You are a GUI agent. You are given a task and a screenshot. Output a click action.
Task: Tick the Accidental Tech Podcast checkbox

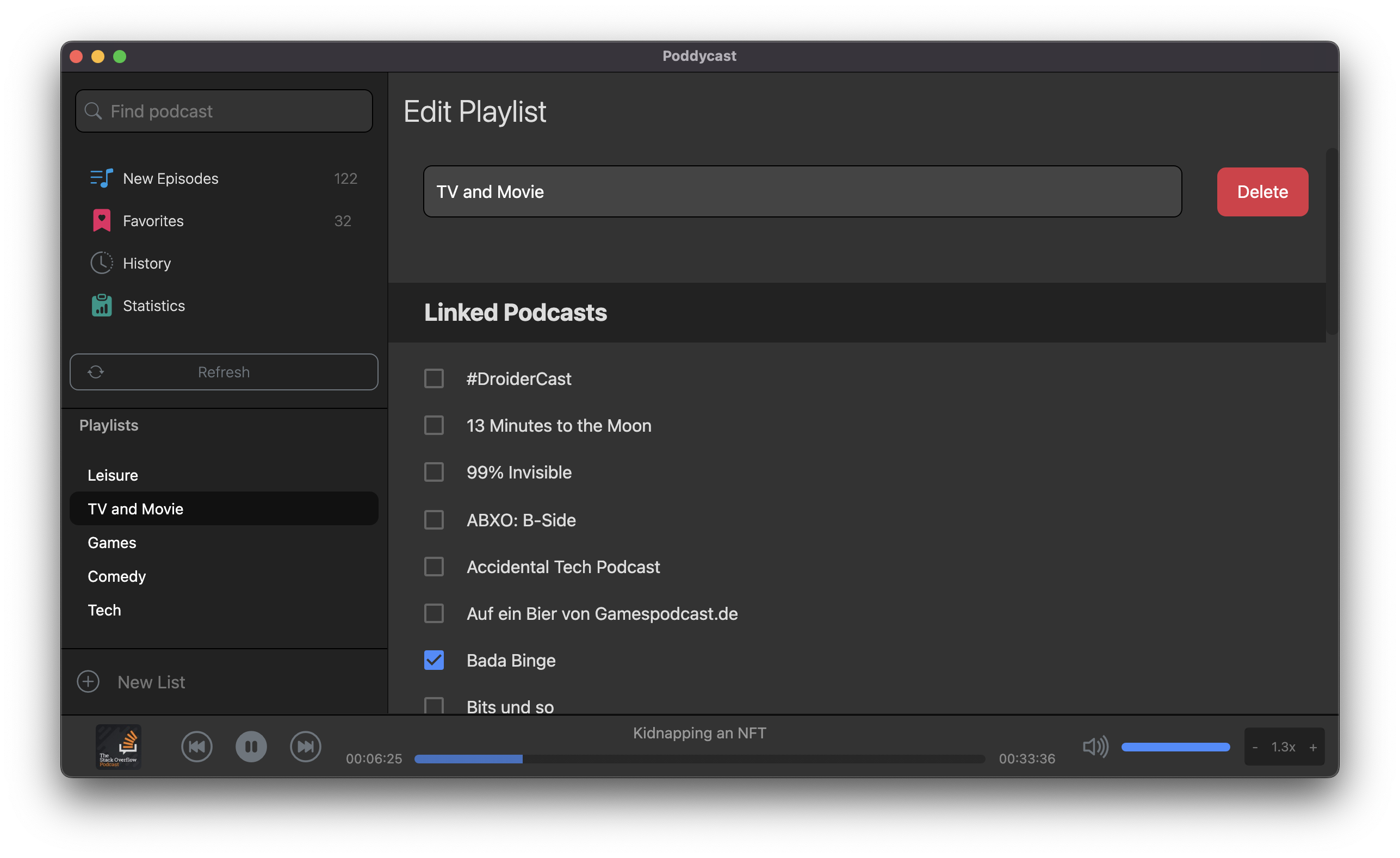pos(433,566)
